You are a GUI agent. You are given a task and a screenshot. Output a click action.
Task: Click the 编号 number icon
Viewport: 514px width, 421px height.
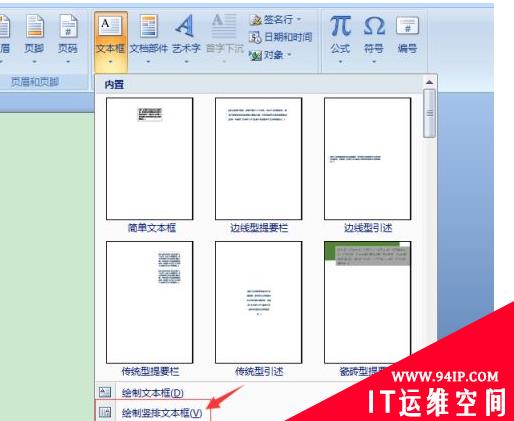407,26
